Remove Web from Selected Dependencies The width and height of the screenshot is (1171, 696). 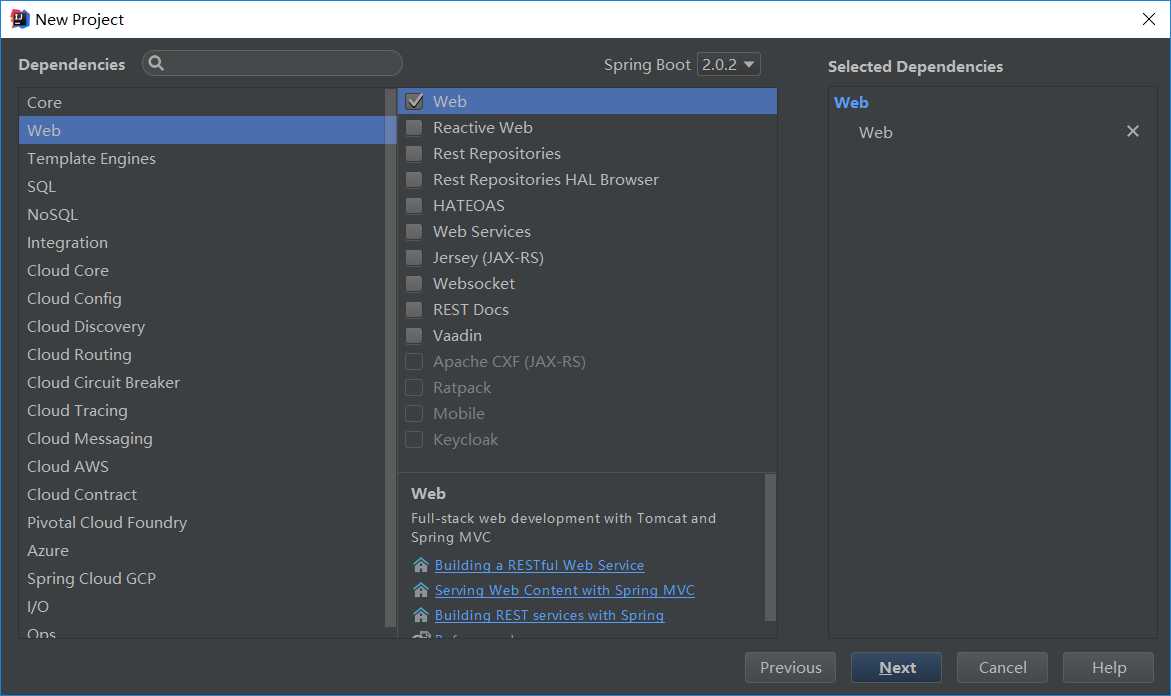pos(1132,131)
